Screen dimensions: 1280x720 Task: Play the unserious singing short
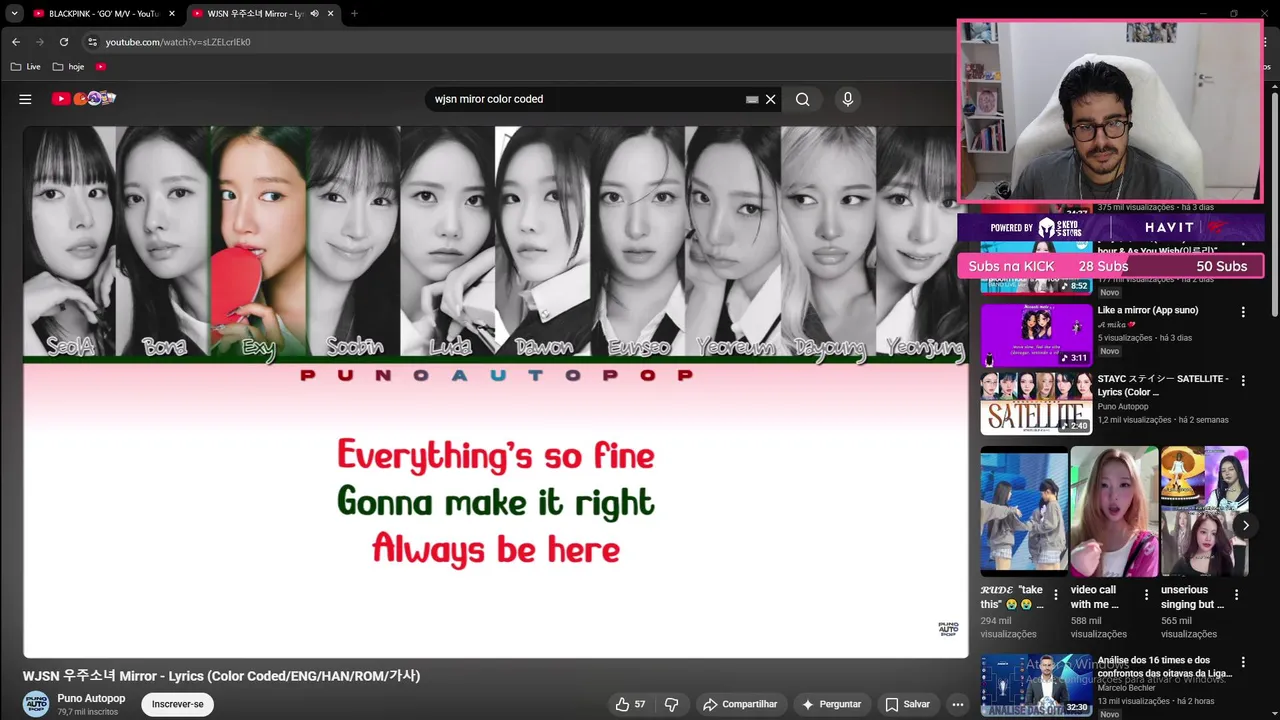coord(1204,512)
